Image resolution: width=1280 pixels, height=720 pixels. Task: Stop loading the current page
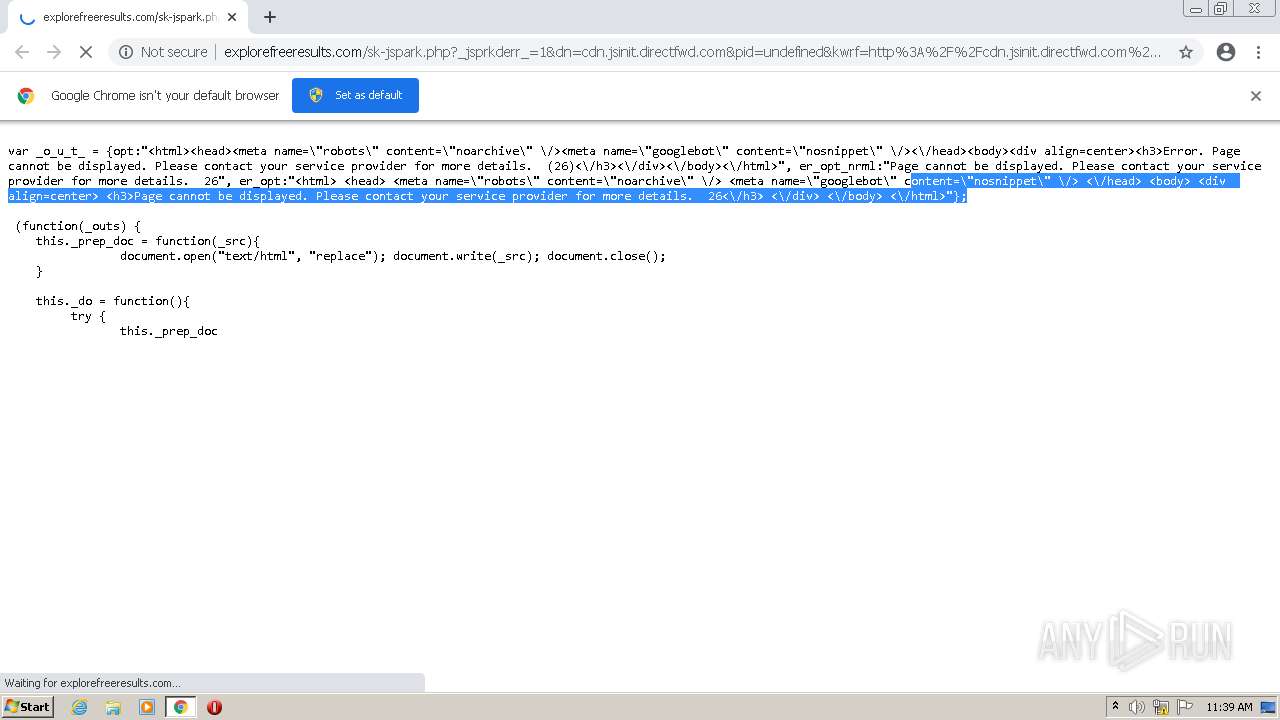[86, 52]
